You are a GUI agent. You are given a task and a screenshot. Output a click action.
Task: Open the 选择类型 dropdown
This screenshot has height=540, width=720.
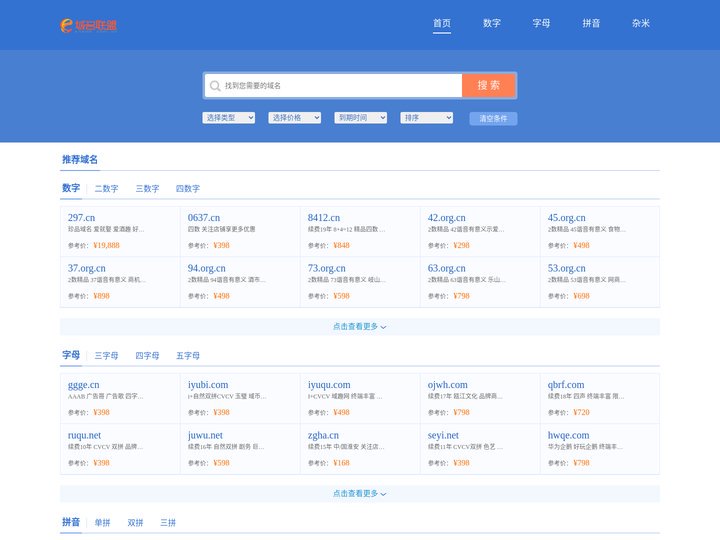point(229,118)
